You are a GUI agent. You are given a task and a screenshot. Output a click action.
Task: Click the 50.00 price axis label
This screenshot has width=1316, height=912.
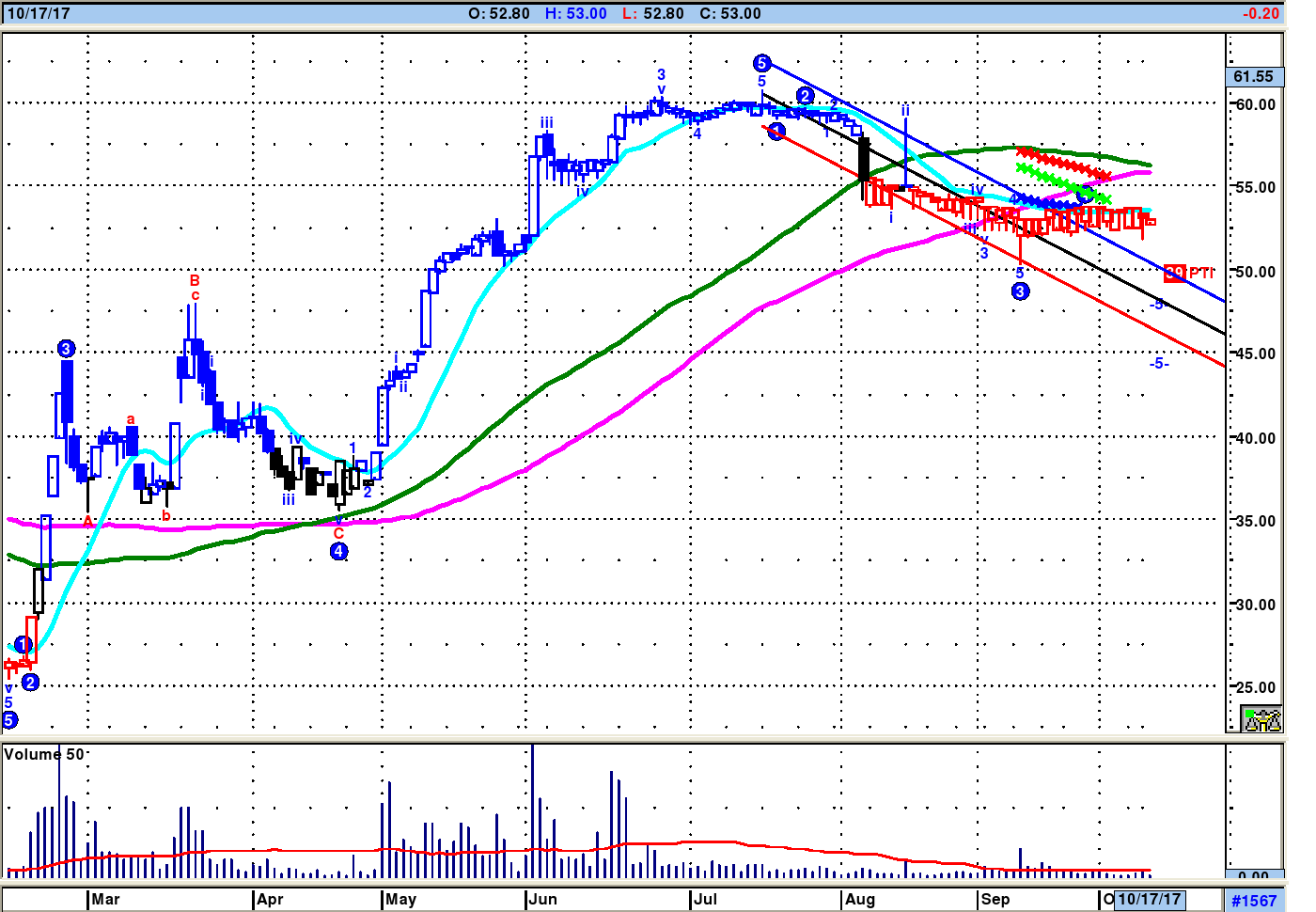(x=1256, y=272)
